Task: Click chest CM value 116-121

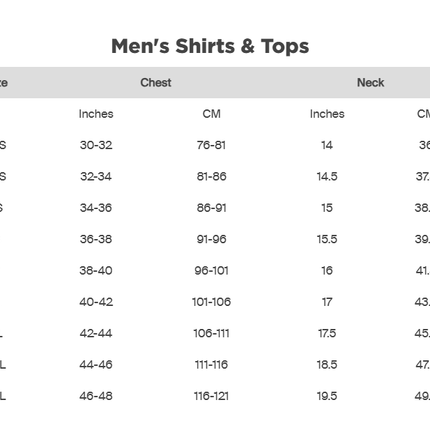Action: click(211, 396)
